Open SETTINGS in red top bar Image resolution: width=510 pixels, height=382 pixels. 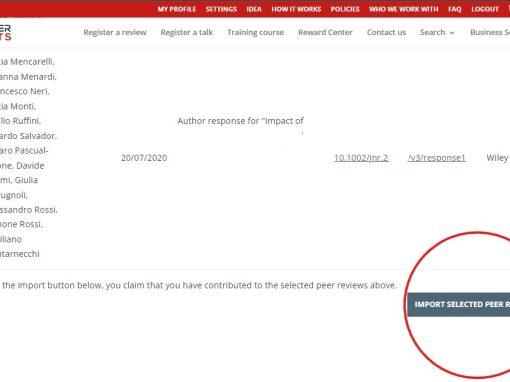(x=221, y=9)
